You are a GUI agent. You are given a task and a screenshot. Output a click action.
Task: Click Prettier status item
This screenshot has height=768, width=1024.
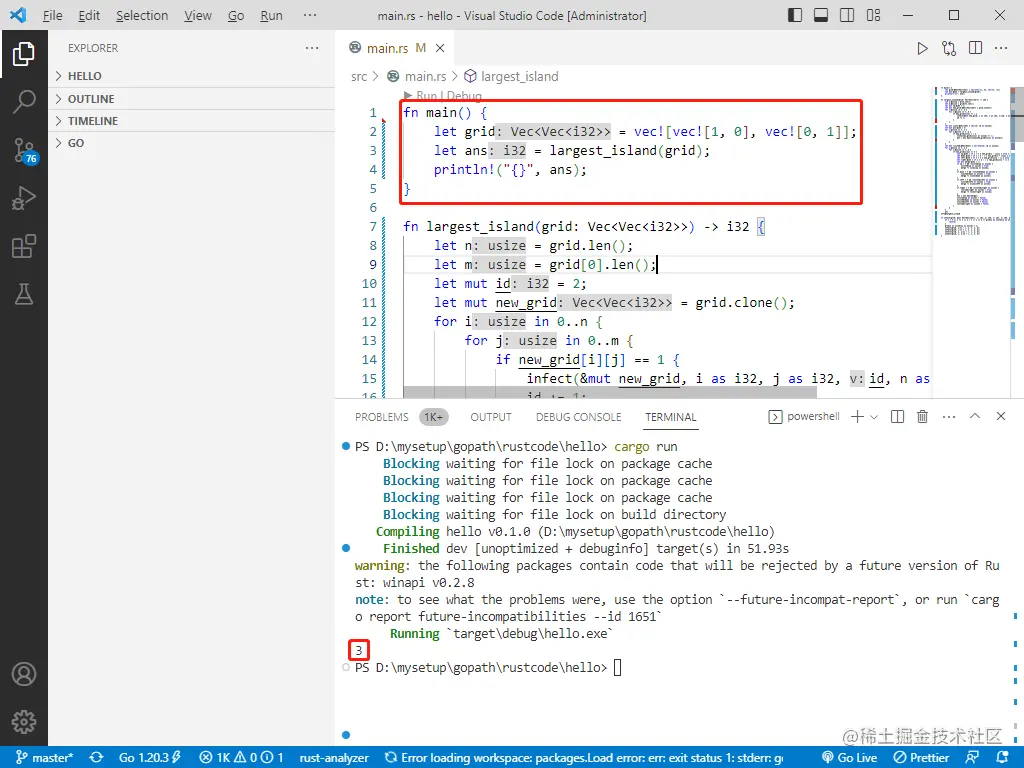pos(921,758)
